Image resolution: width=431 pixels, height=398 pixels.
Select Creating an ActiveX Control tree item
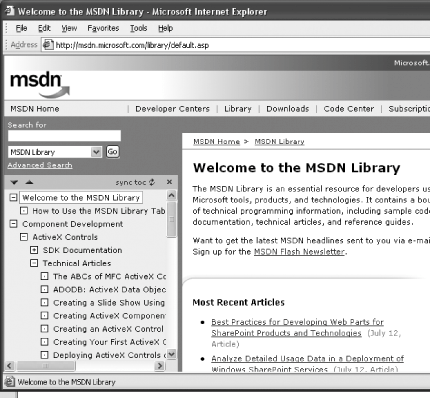[108, 329]
